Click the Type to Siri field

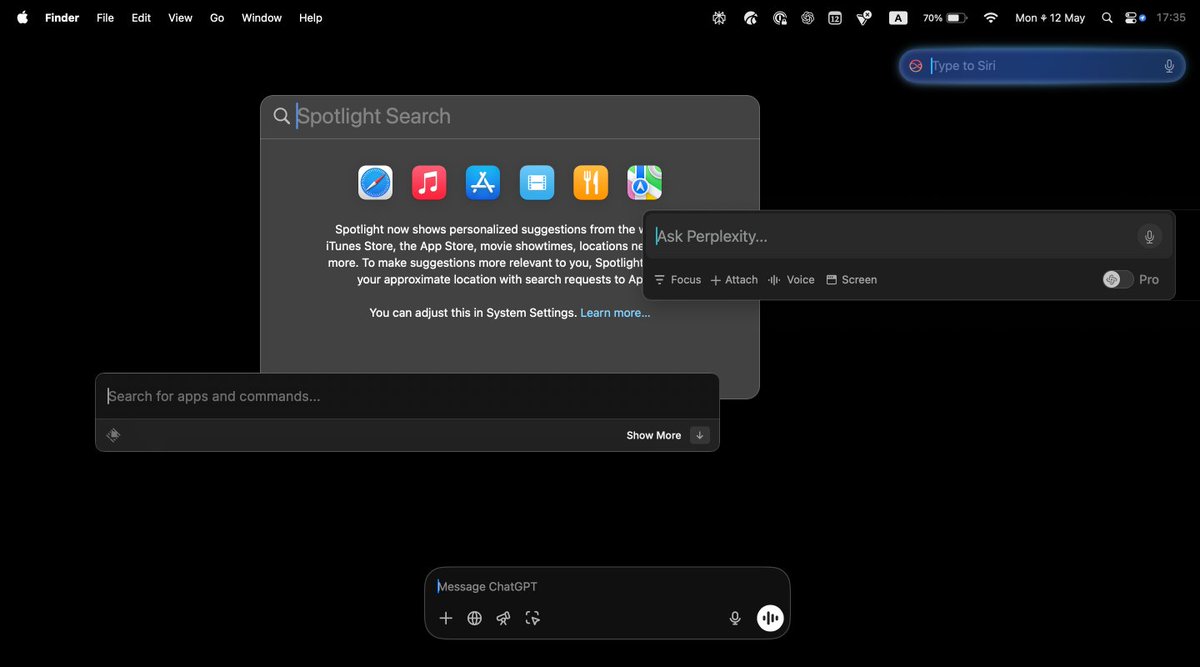click(1043, 66)
